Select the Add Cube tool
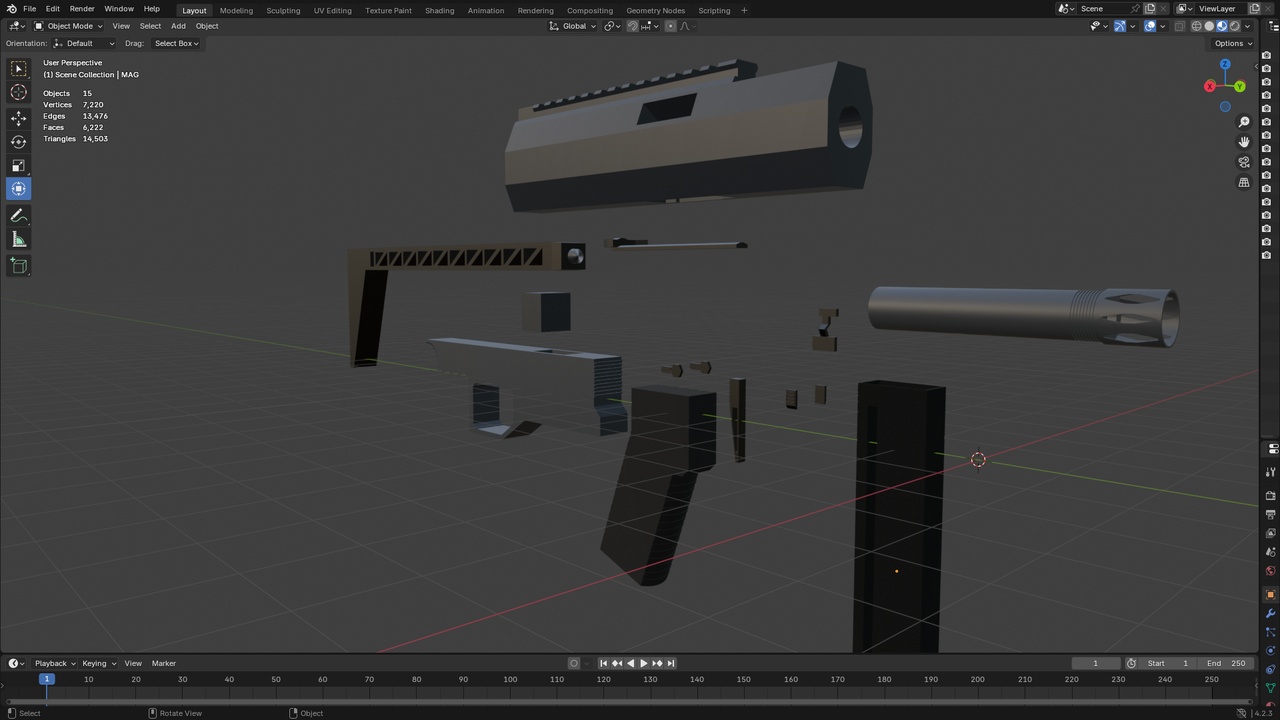The width and height of the screenshot is (1280, 720). click(18, 265)
